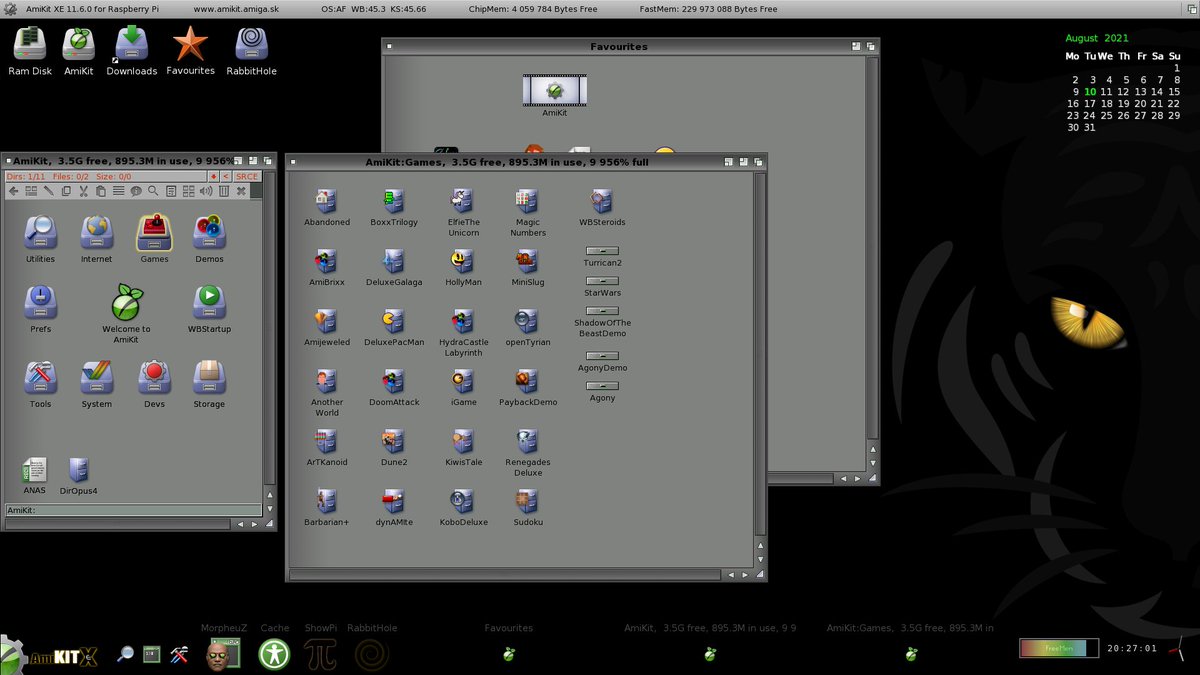Open Welcome to AmiKit apple icon
Viewport: 1200px width, 675px height.
(126, 314)
